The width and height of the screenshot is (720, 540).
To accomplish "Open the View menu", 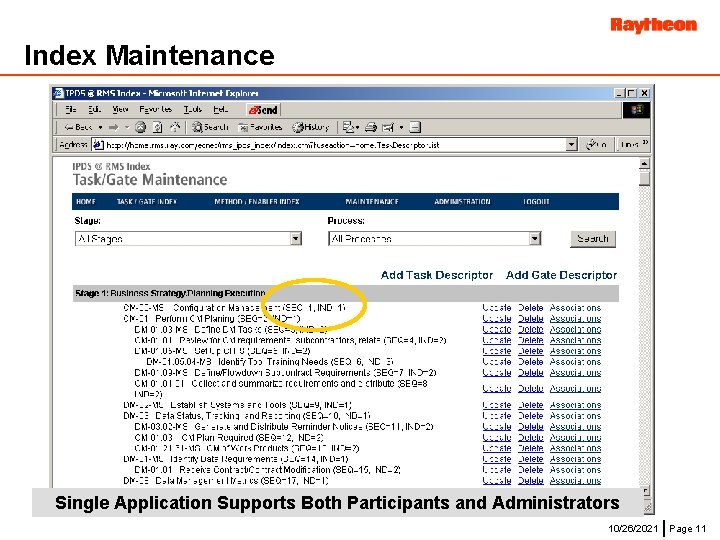I will 120,109.
